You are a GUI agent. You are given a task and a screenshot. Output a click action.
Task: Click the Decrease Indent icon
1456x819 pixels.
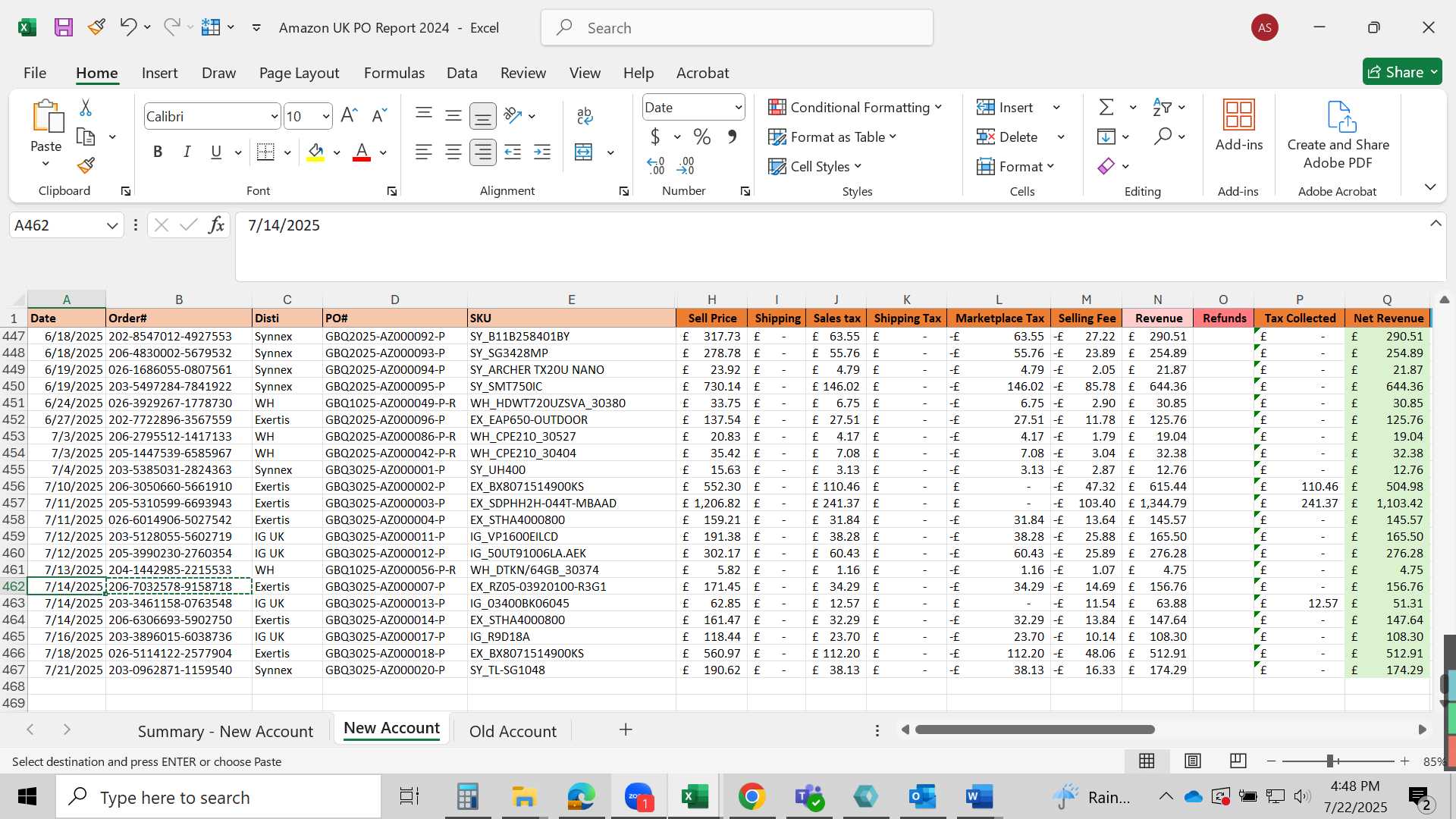click(513, 152)
